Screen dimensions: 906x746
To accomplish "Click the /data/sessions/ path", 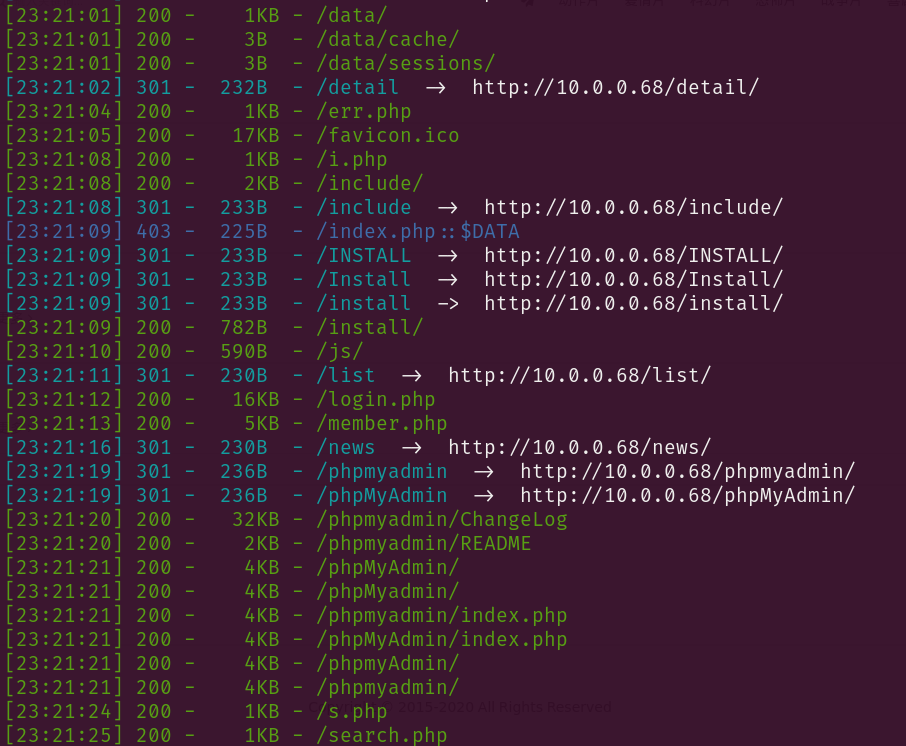I will coord(406,63).
